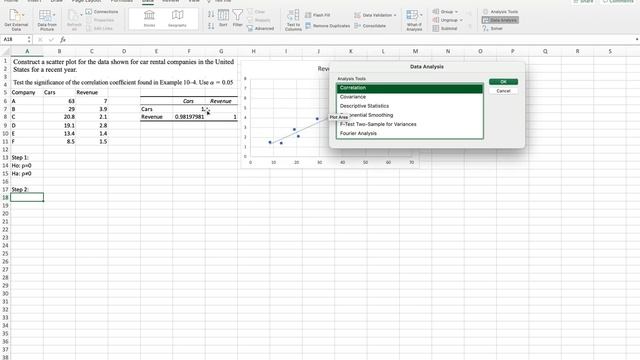Open the Analysis Tools add-in
Screen dimensions: 640x360
coord(500,12)
